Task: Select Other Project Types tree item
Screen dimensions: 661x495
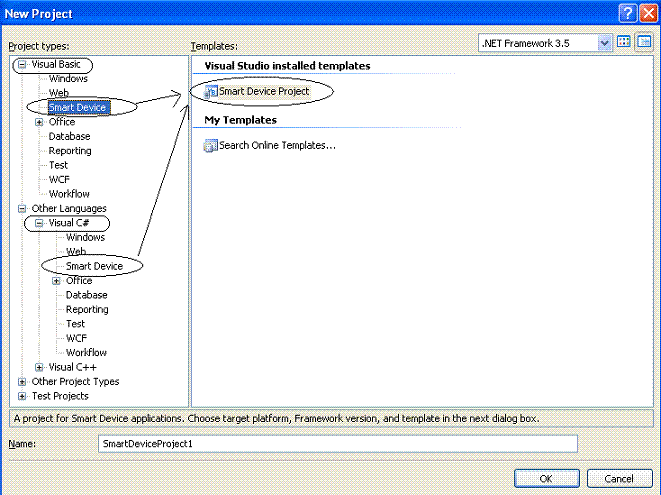Action: click(x=75, y=382)
